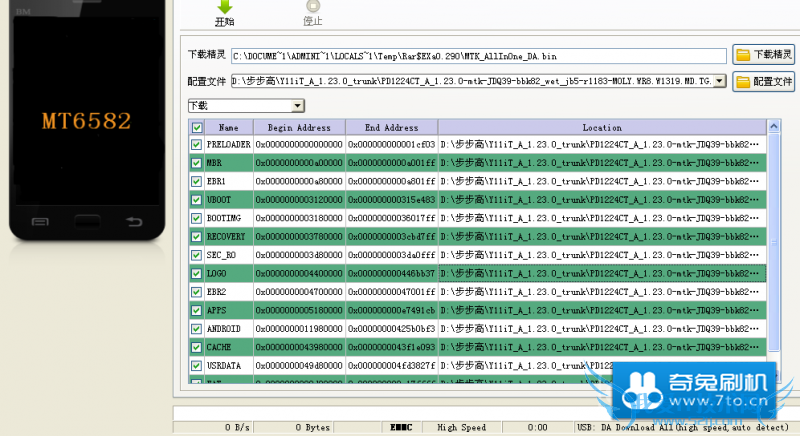This screenshot has width=800, height=436.
Task: Click partition list scrollbar up arrow
Action: pyautogui.click(x=773, y=128)
